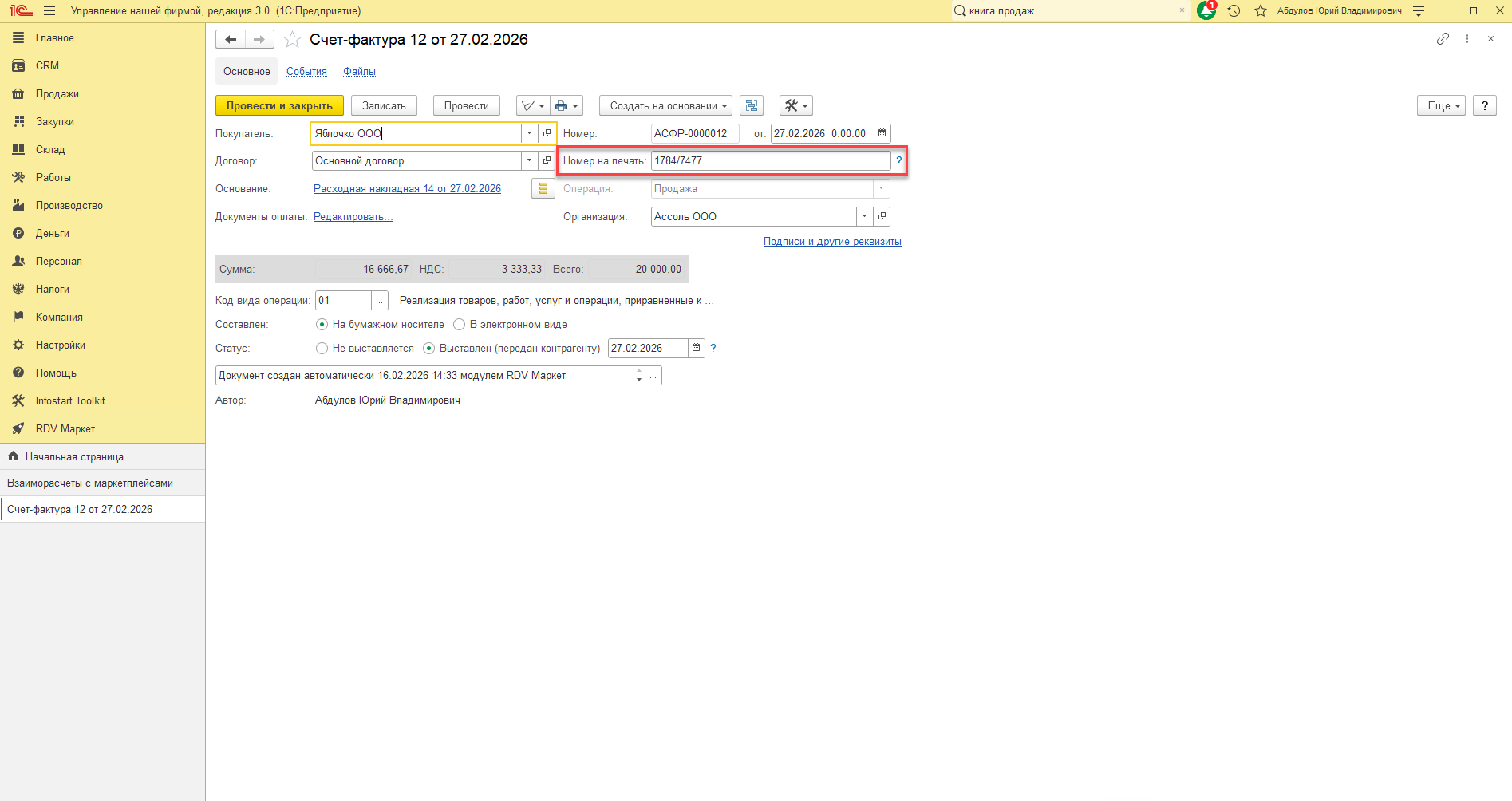Choose the 'Не выставляется' status option
Image resolution: width=1512 pixels, height=801 pixels.
point(322,348)
